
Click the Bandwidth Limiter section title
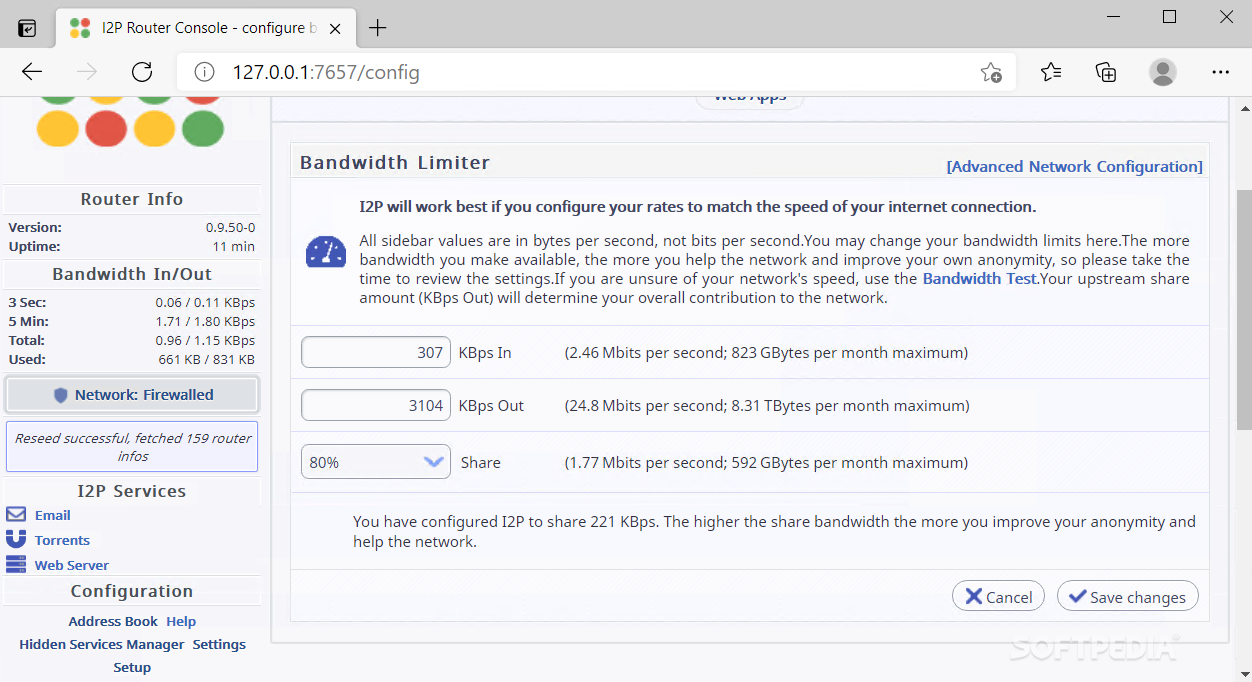coord(395,163)
